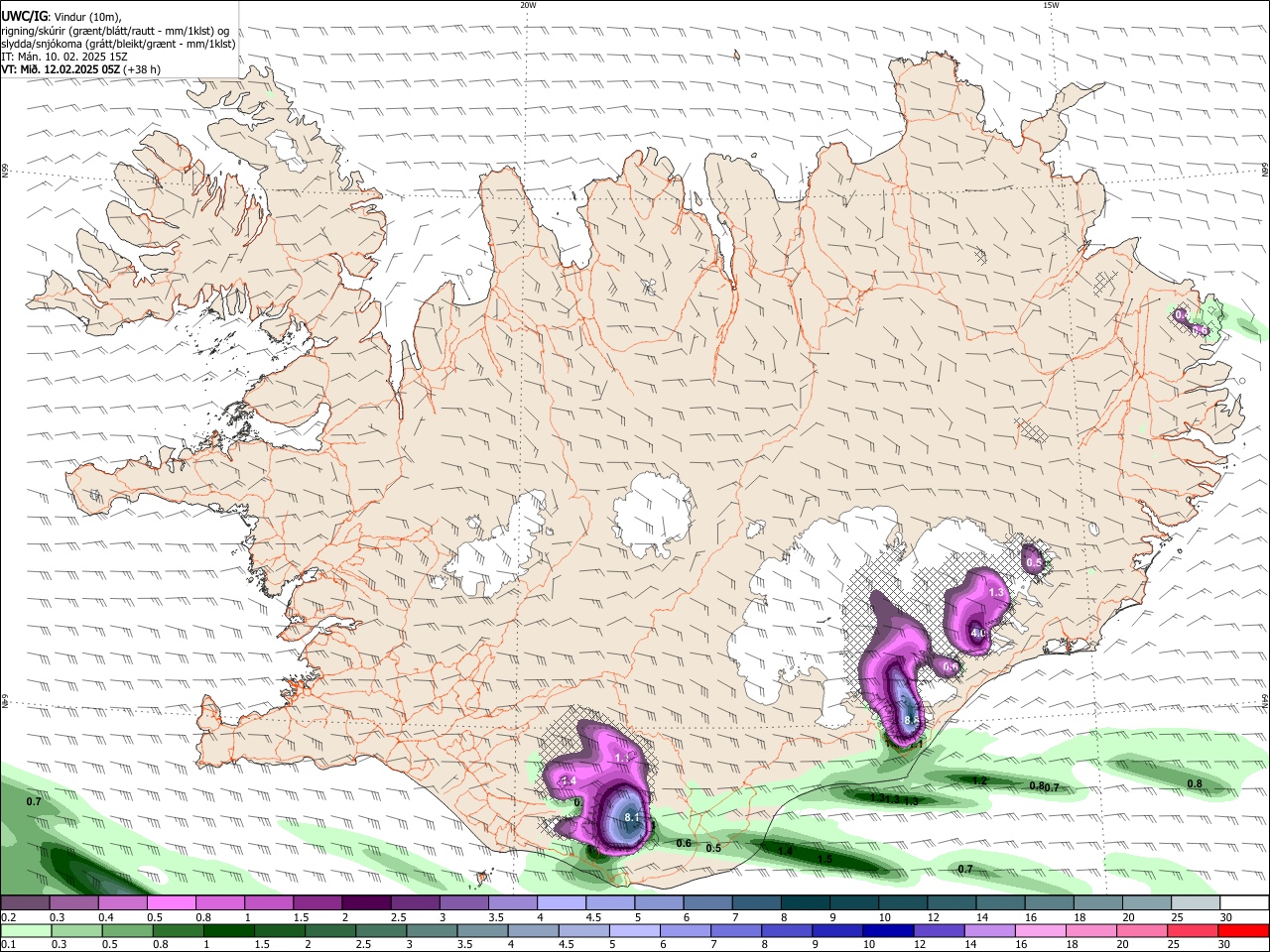Click the slydda/snjókoma legend description line
This screenshot has width=1270, height=952.
pos(118,44)
